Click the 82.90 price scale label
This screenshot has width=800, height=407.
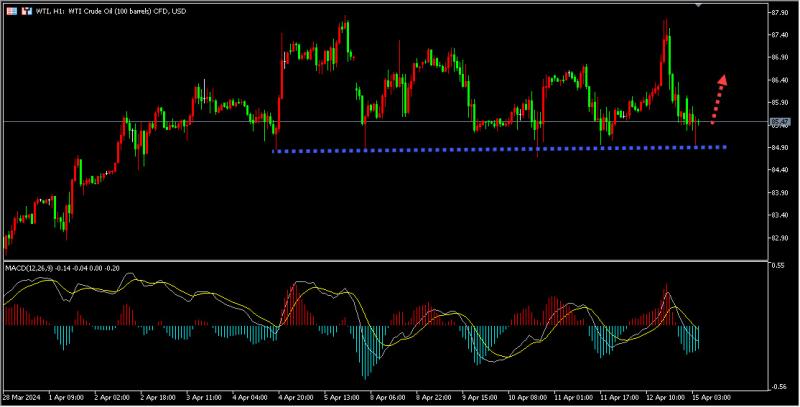pos(780,238)
